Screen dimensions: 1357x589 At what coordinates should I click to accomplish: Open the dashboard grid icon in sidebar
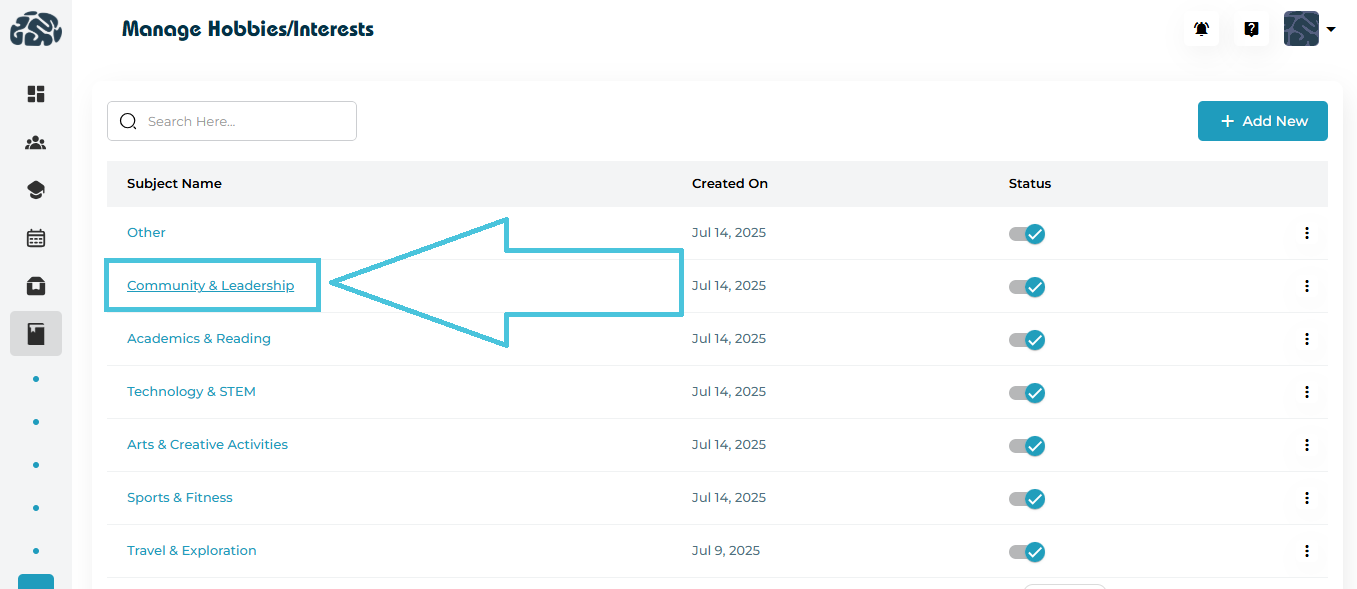tap(36, 94)
